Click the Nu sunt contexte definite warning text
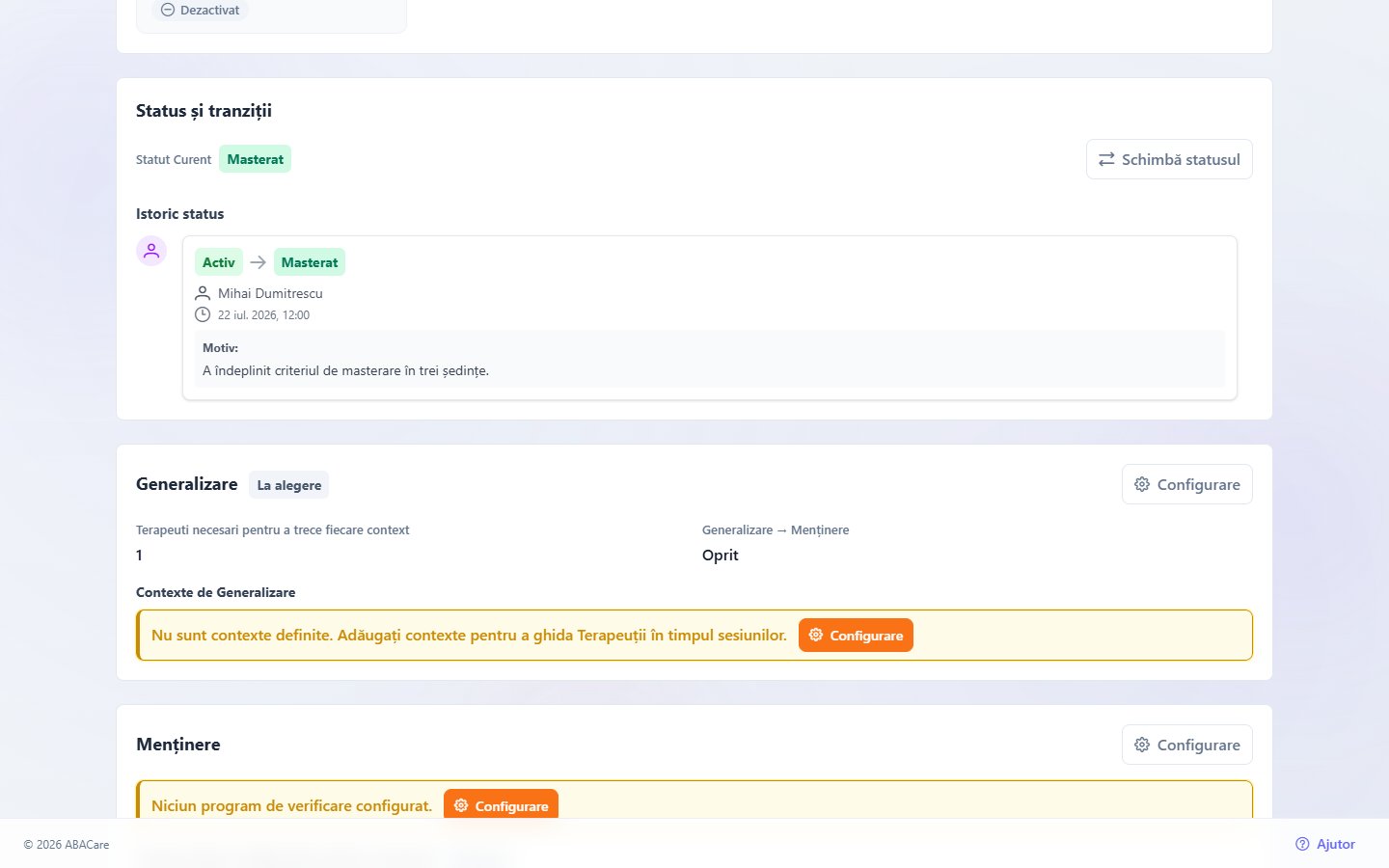1389x868 pixels. (469, 635)
